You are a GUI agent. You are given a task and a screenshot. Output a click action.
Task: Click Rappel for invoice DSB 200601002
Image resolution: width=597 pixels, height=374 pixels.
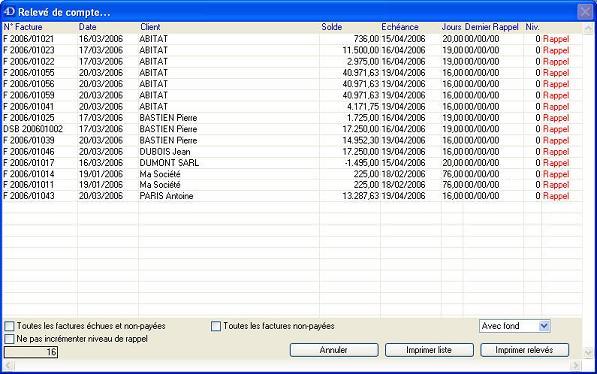[556, 129]
